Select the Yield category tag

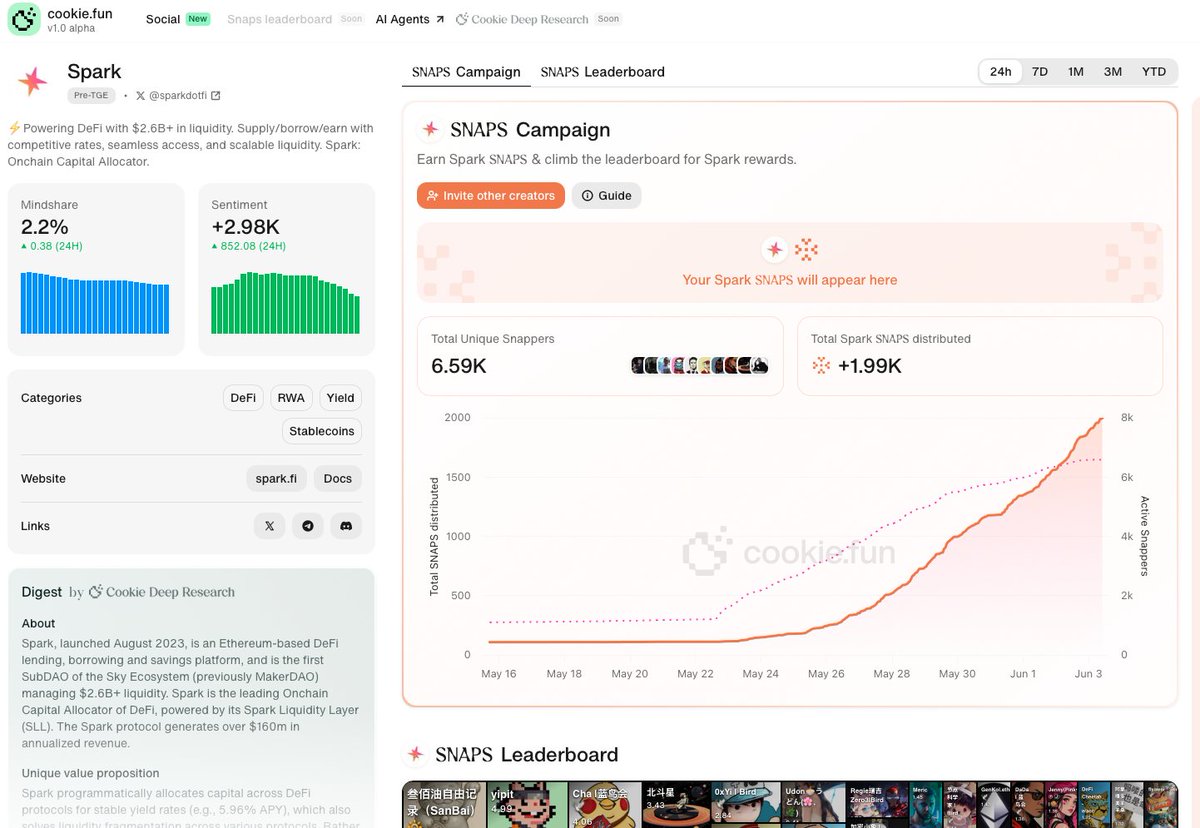pyautogui.click(x=341, y=398)
